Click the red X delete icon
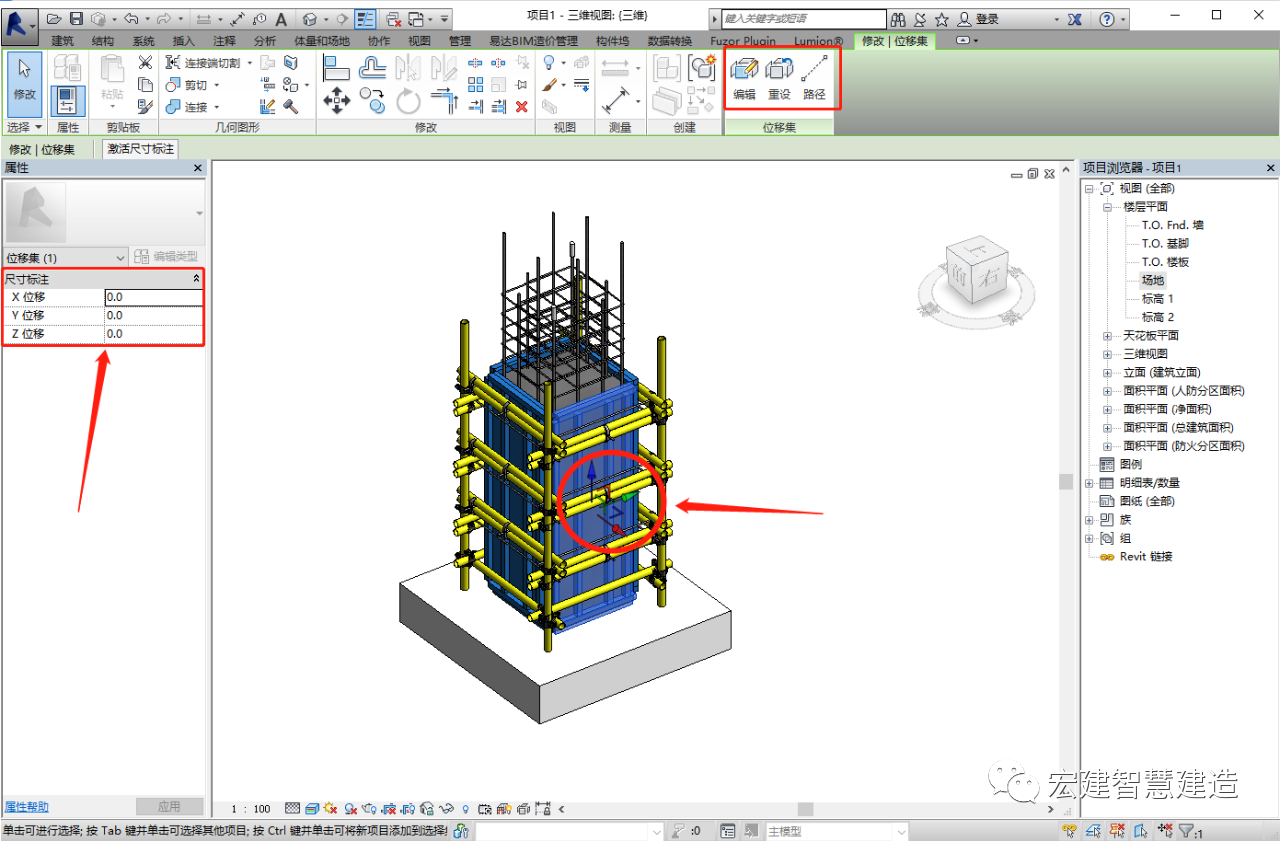 tap(521, 106)
